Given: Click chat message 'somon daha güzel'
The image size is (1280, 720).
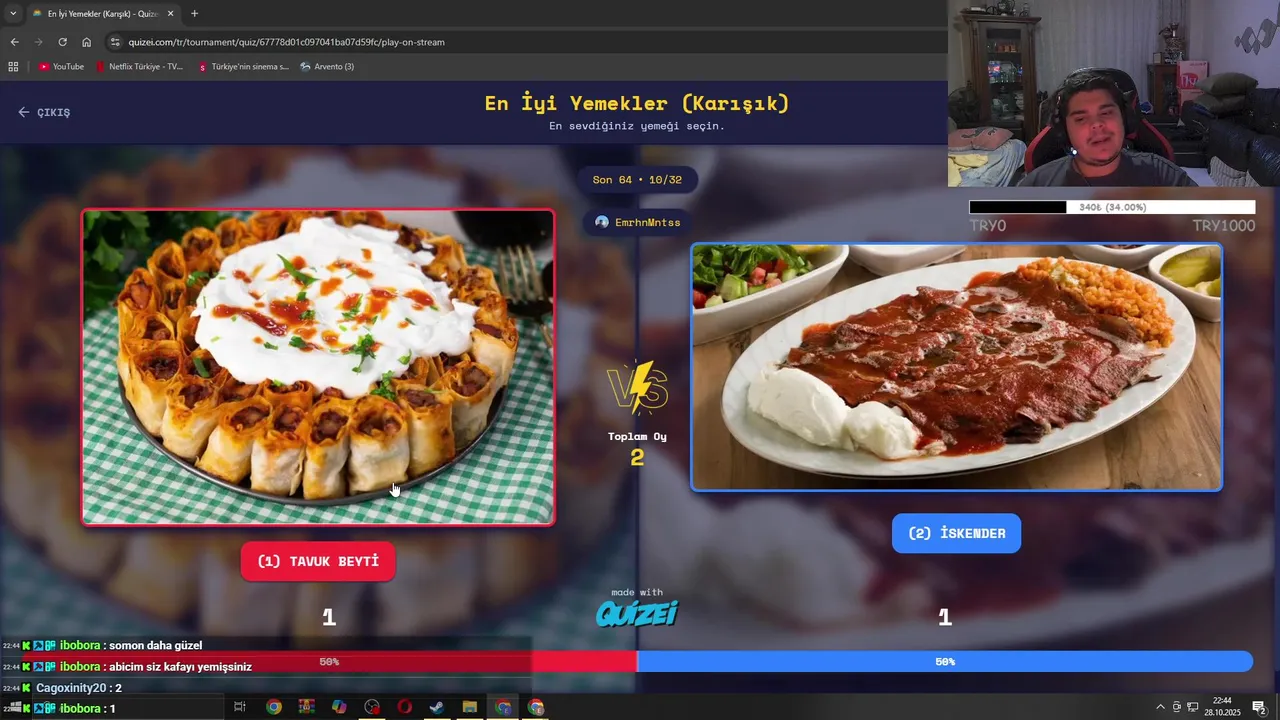Looking at the screenshot, I should pos(155,646).
